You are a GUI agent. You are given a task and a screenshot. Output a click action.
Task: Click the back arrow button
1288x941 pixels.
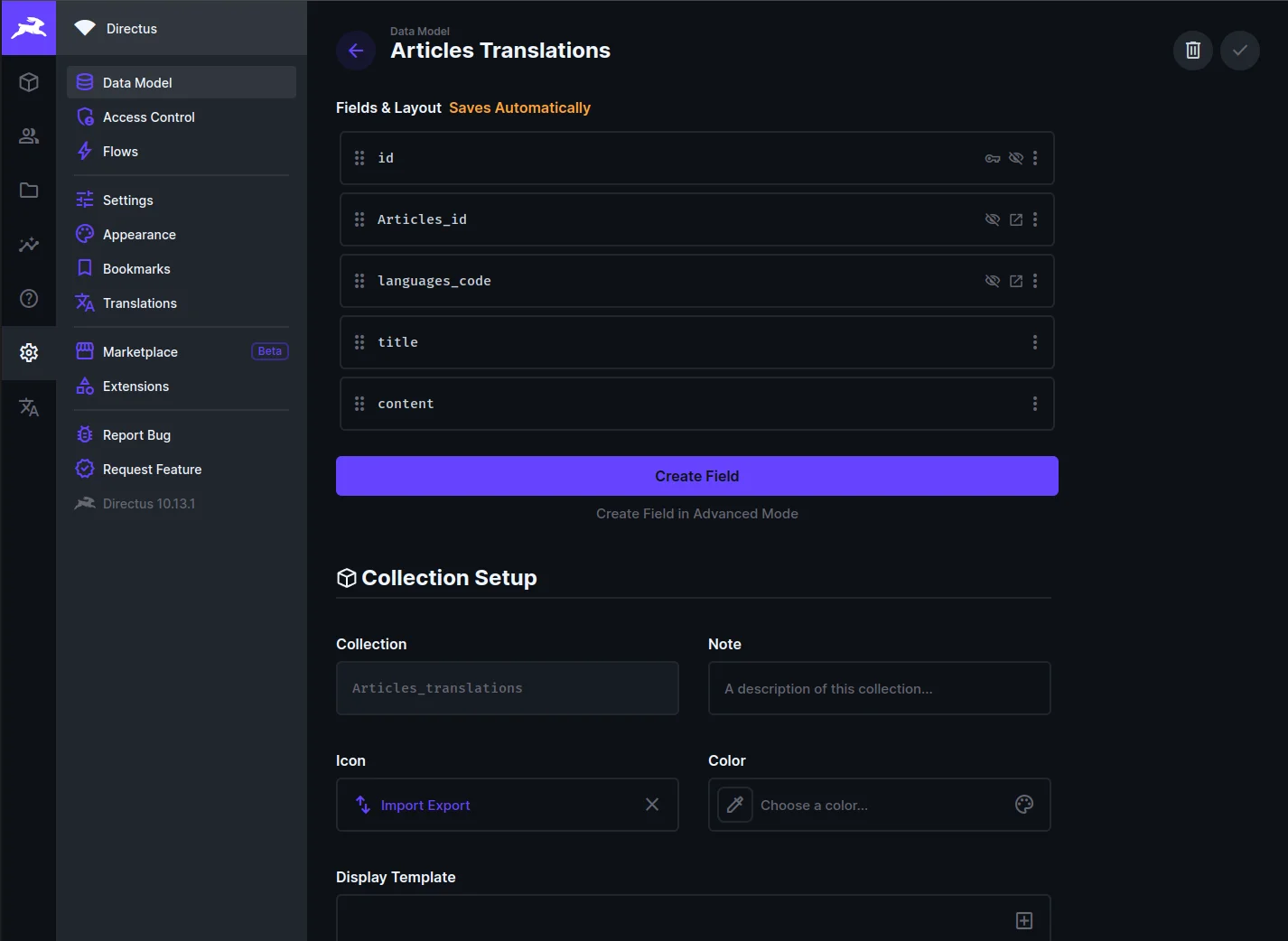pos(356,51)
